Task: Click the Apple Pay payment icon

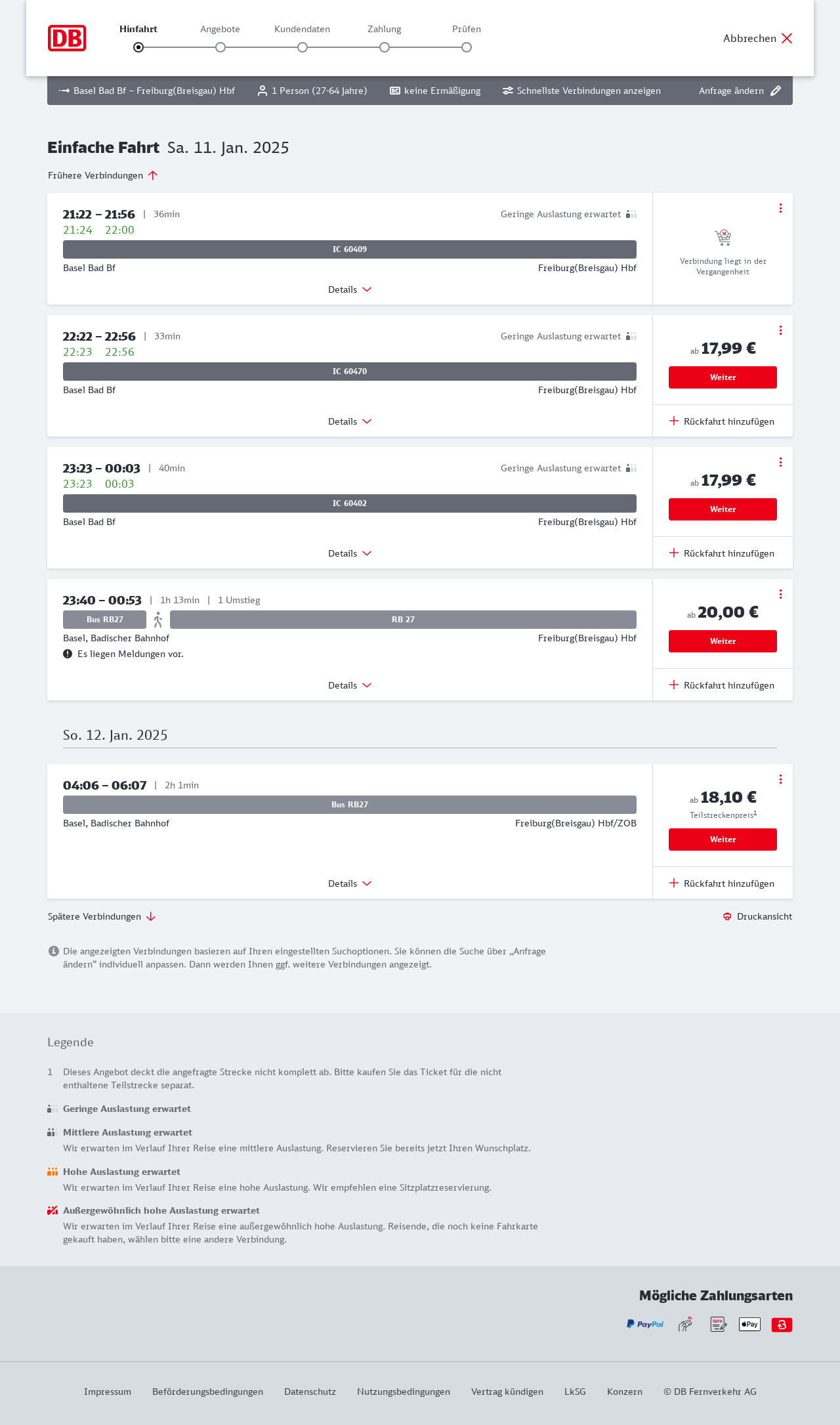Action: pyautogui.click(x=749, y=1325)
